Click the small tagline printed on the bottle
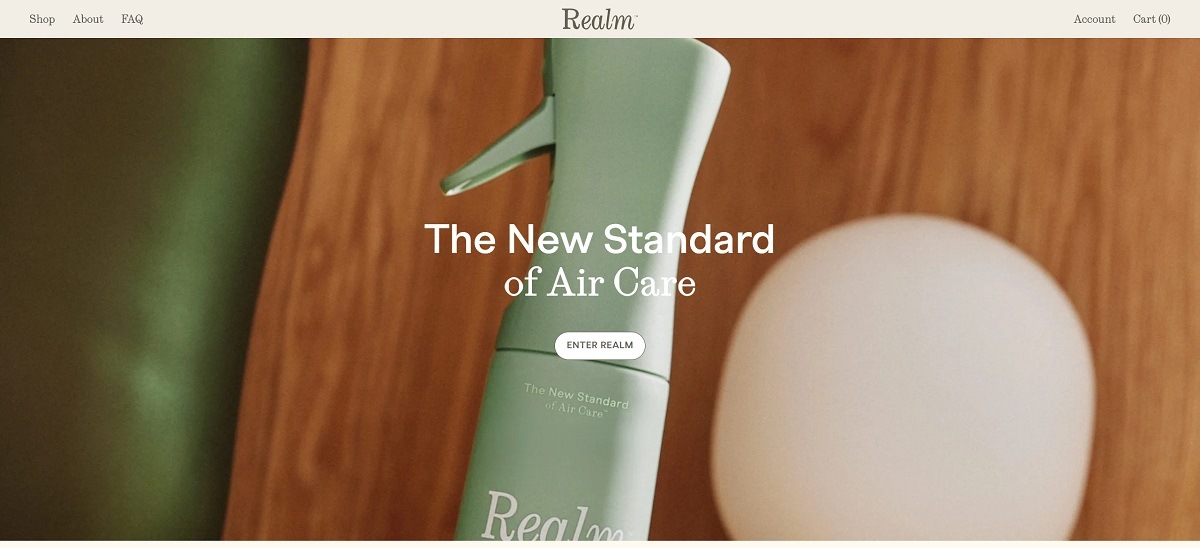This screenshot has height=548, width=1200. click(577, 399)
